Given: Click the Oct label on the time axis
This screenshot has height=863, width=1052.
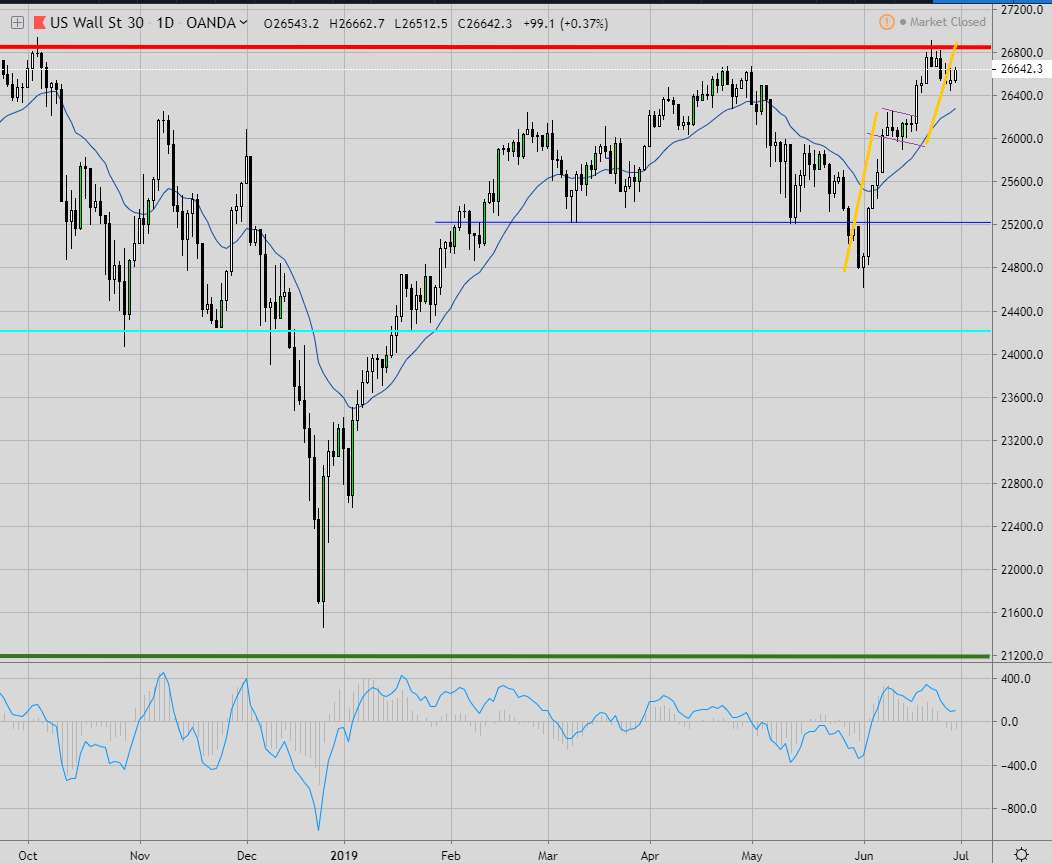Looking at the screenshot, I should coord(28,856).
